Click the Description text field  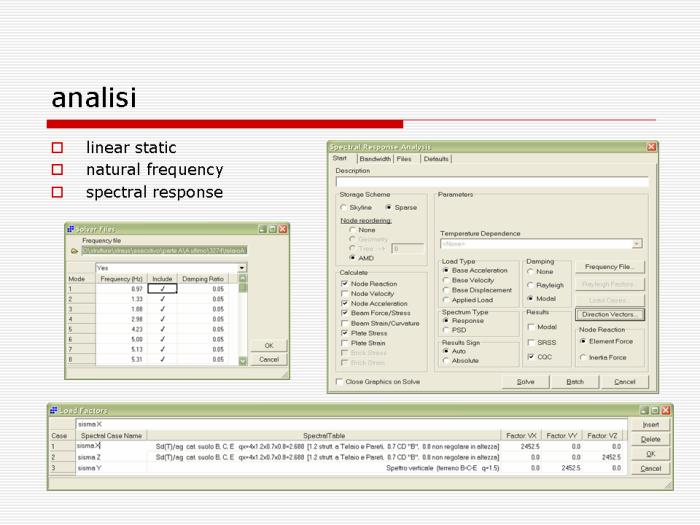pyautogui.click(x=490, y=181)
